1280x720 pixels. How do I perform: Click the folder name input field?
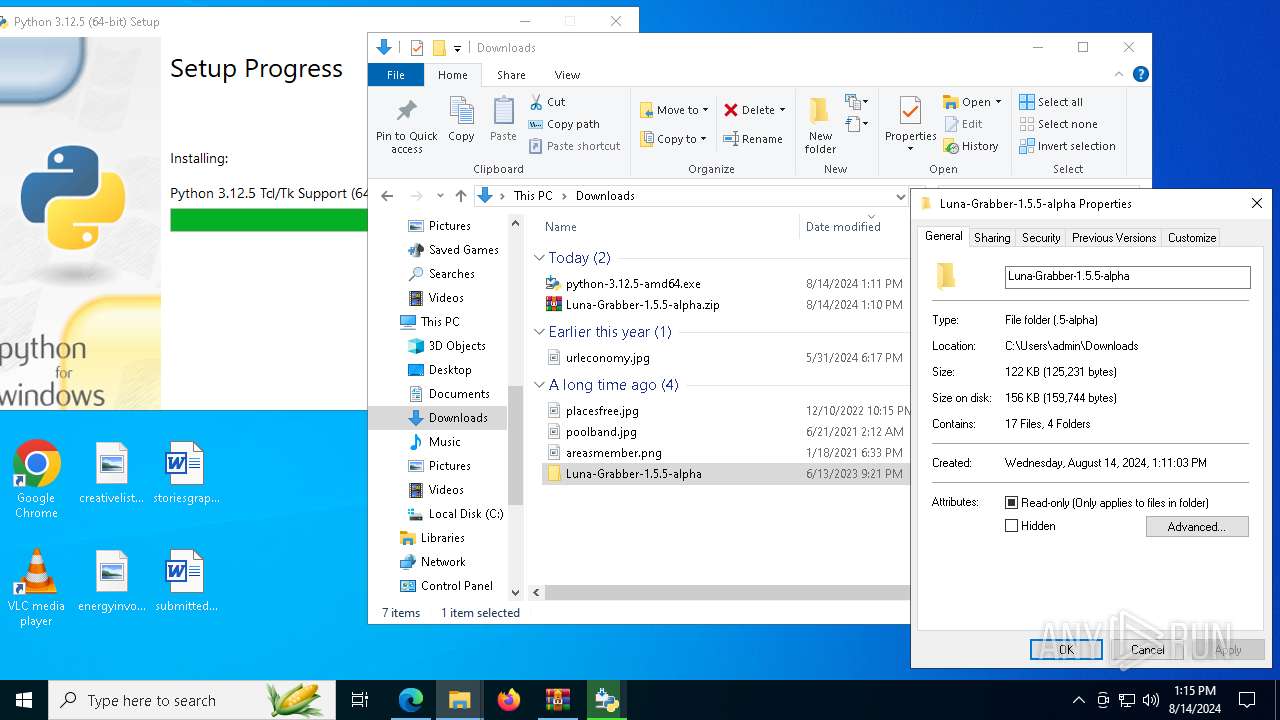1127,277
